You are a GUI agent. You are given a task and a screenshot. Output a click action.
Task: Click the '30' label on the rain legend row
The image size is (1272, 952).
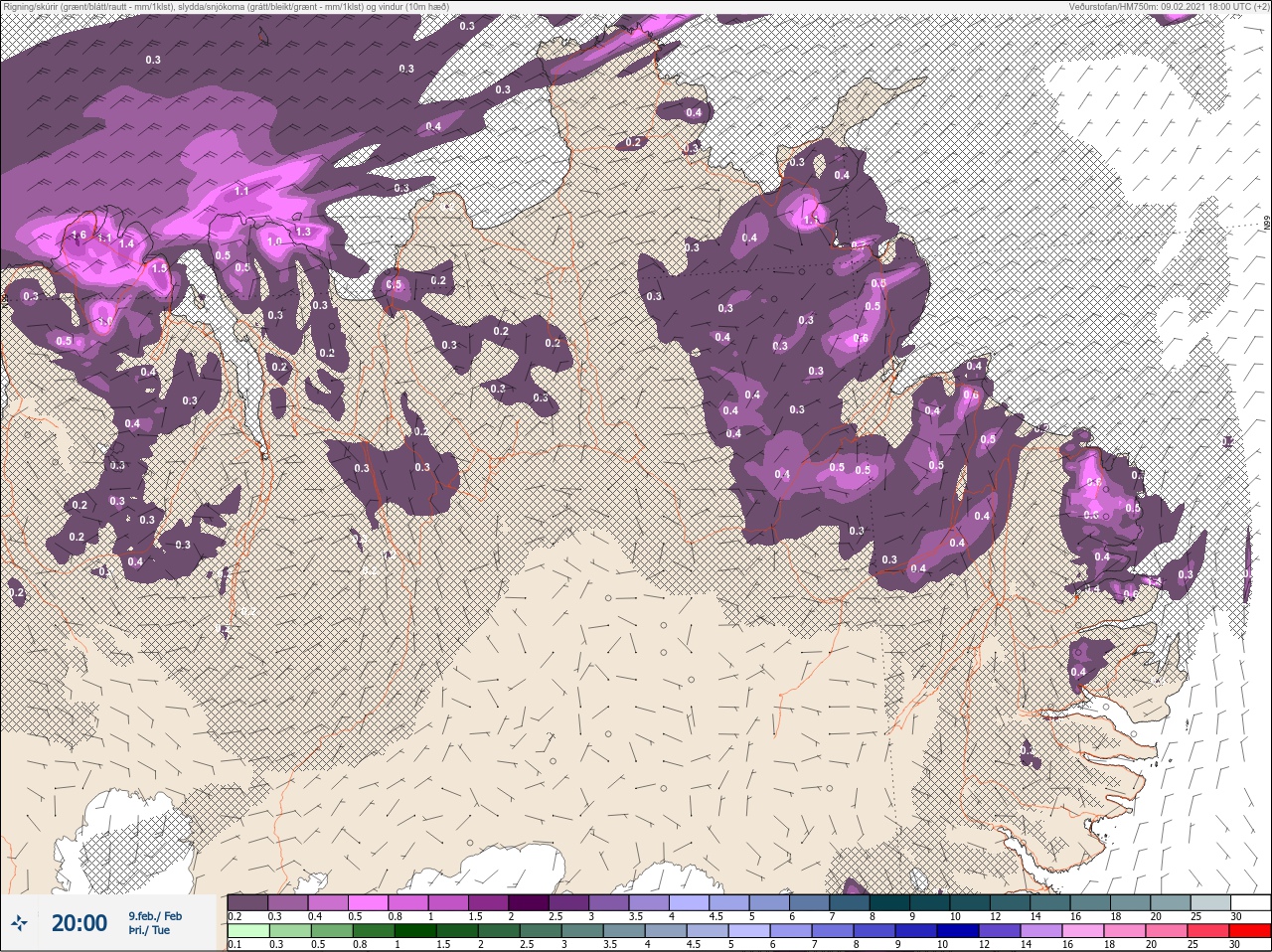tap(1234, 945)
